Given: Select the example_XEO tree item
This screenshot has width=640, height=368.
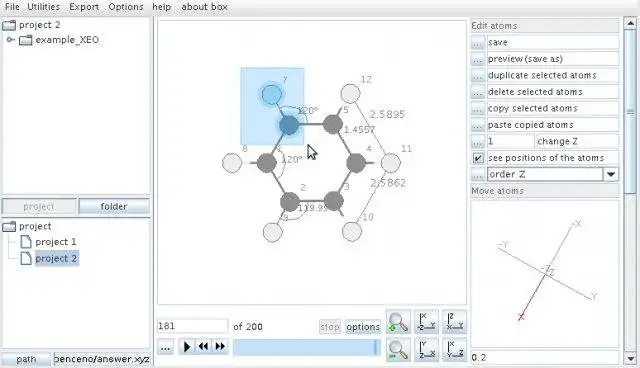Looking at the screenshot, I should click(x=67, y=40).
